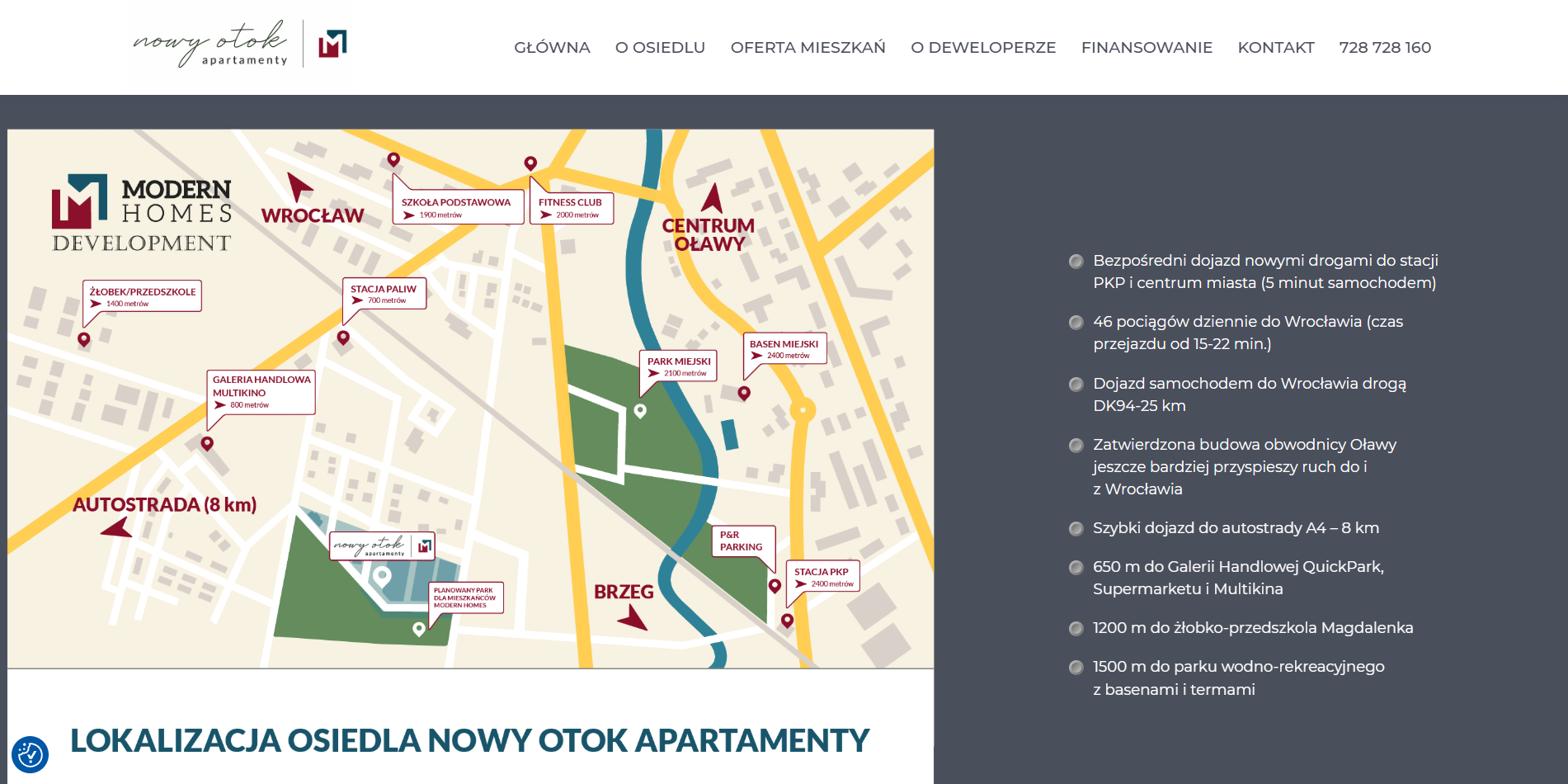Click the Żłobek/Przedszkole map pin
This screenshot has height=784, width=1568.
[x=83, y=339]
